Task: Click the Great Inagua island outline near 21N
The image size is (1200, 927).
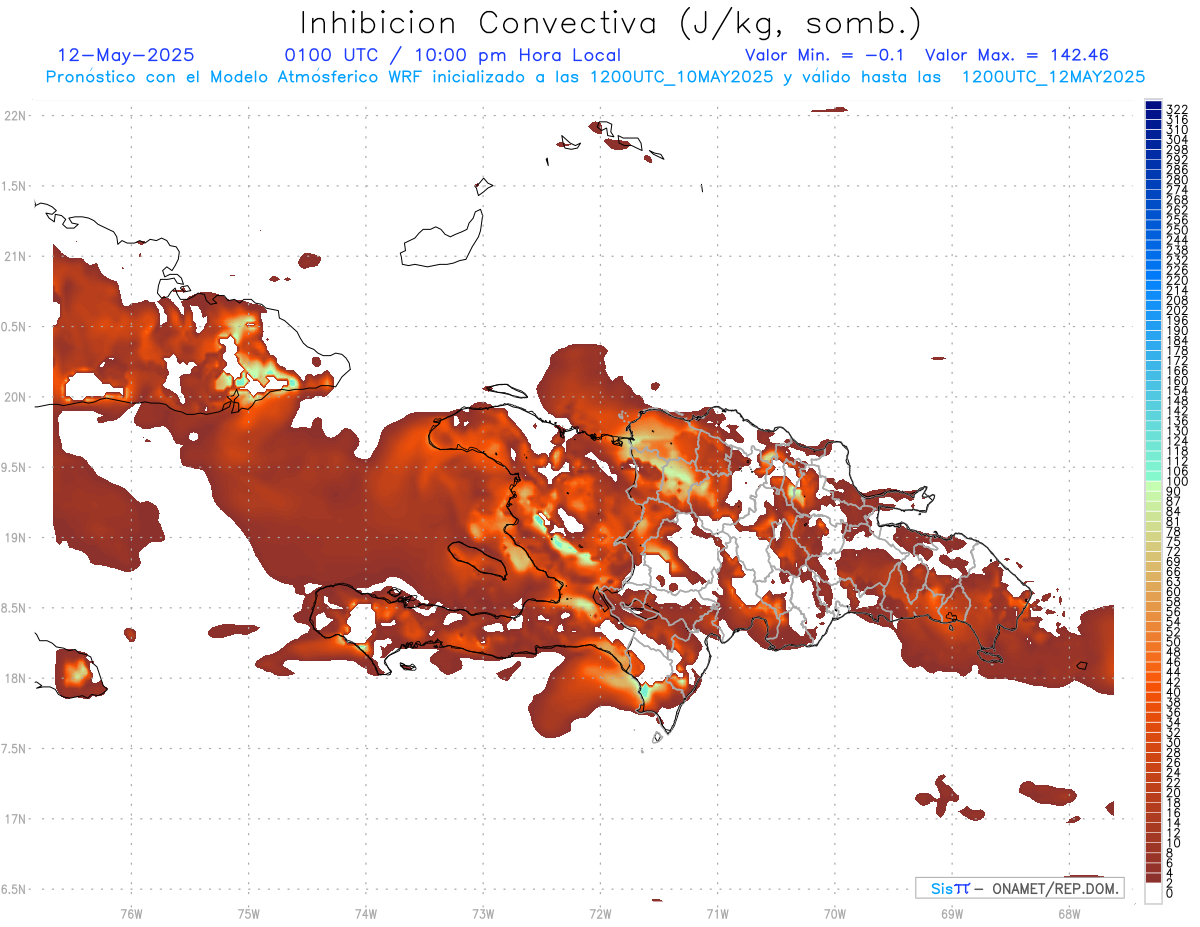Action: (x=440, y=238)
